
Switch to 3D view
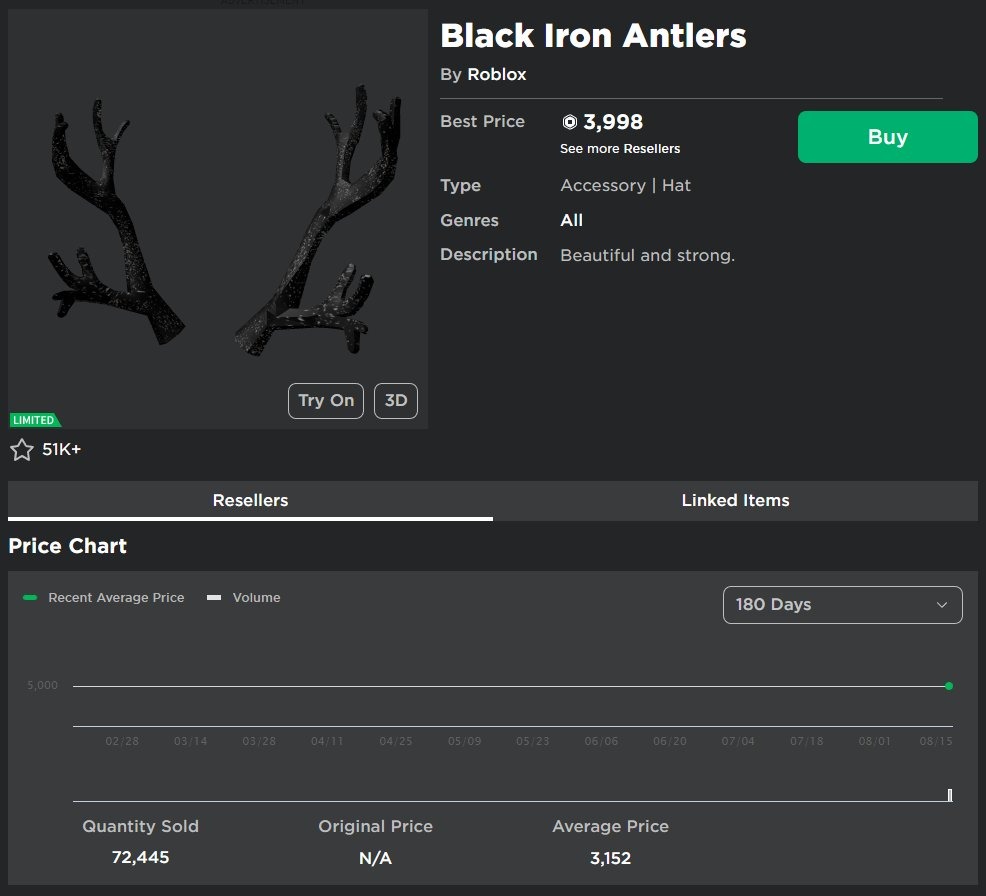click(396, 401)
